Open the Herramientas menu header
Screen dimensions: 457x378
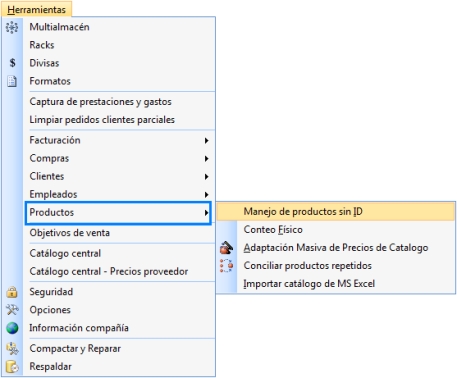(x=36, y=9)
